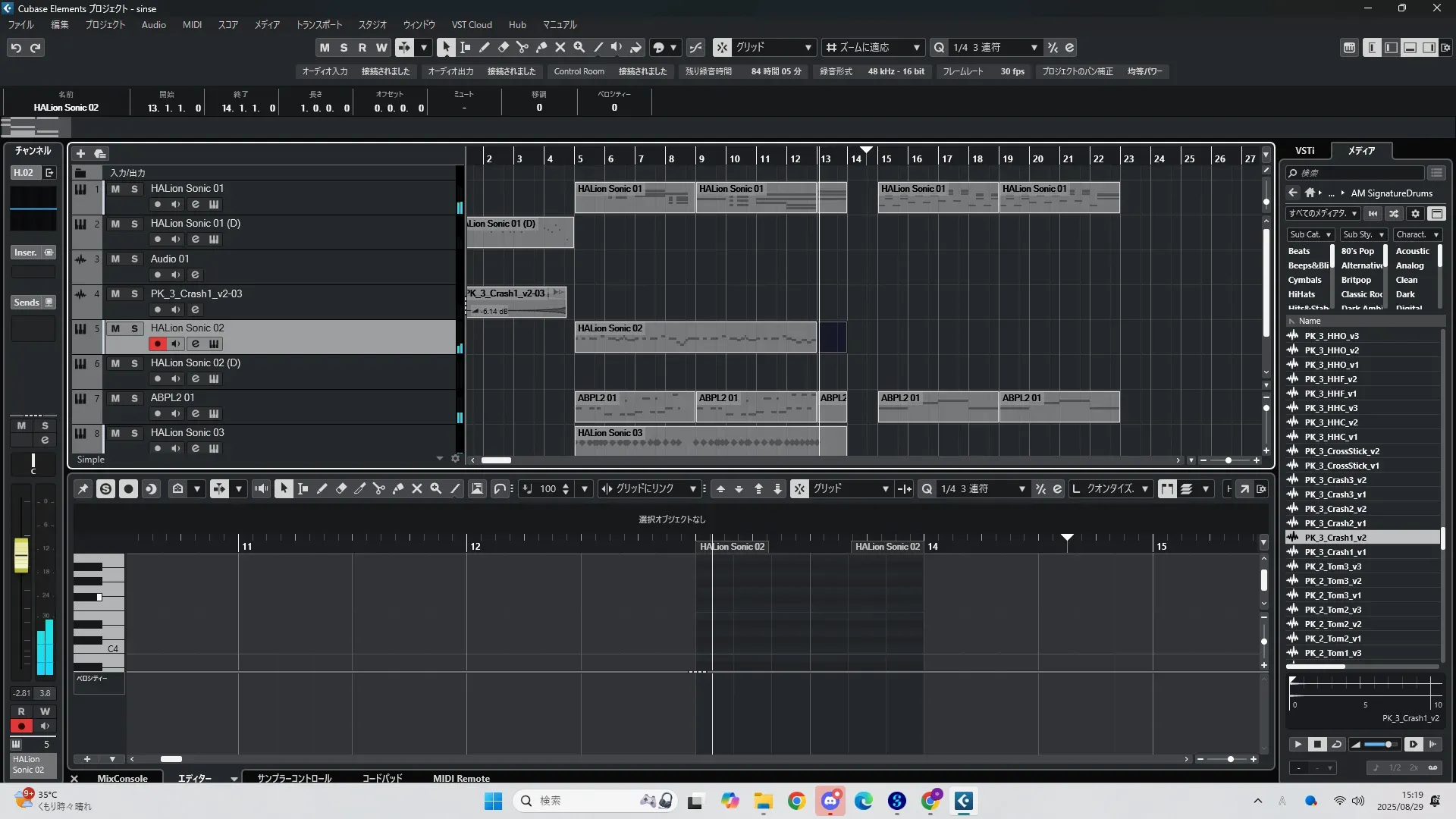The width and height of the screenshot is (1456, 819).
Task: Open the Sub Cat. filter dropdown
Action: 1310,235
